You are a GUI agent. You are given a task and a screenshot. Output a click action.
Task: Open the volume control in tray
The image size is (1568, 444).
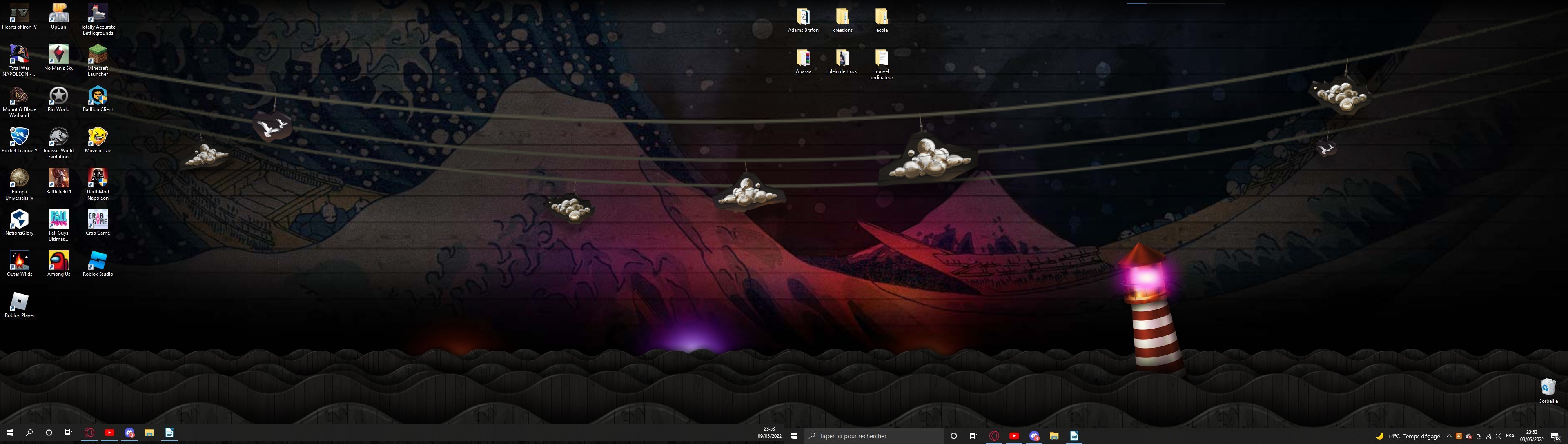(1498, 436)
